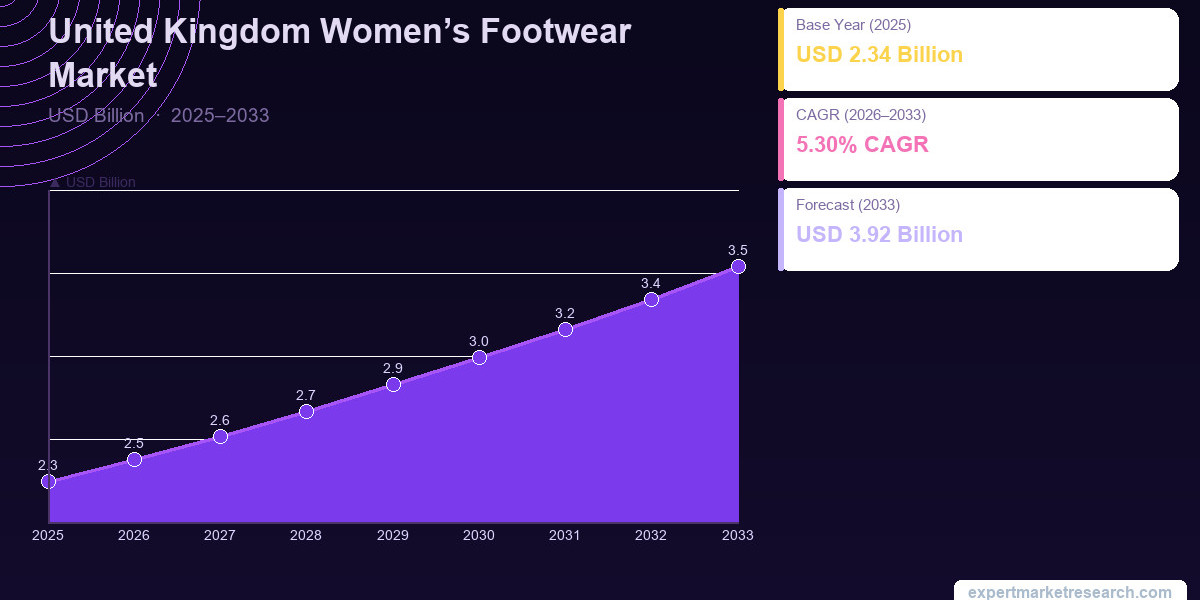Click the 2031 data point labeled 3.2
The image size is (1200, 600).
[x=565, y=329]
